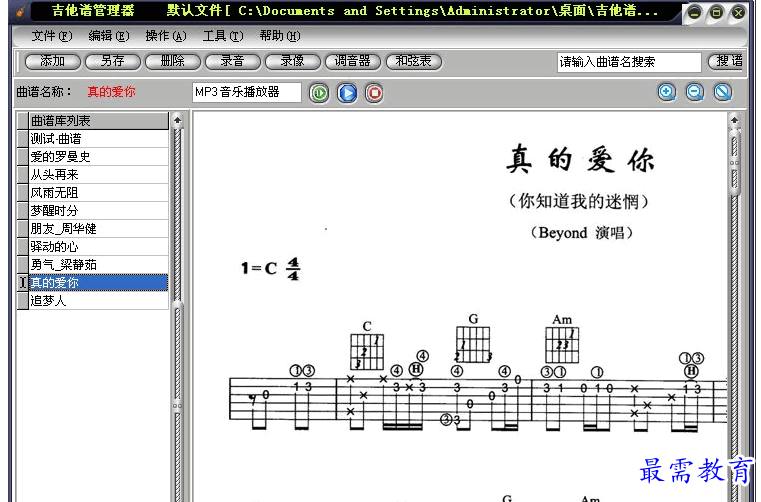Select 真的爱你 in the list
Viewport: 761px width, 502px height.
pyautogui.click(x=99, y=283)
